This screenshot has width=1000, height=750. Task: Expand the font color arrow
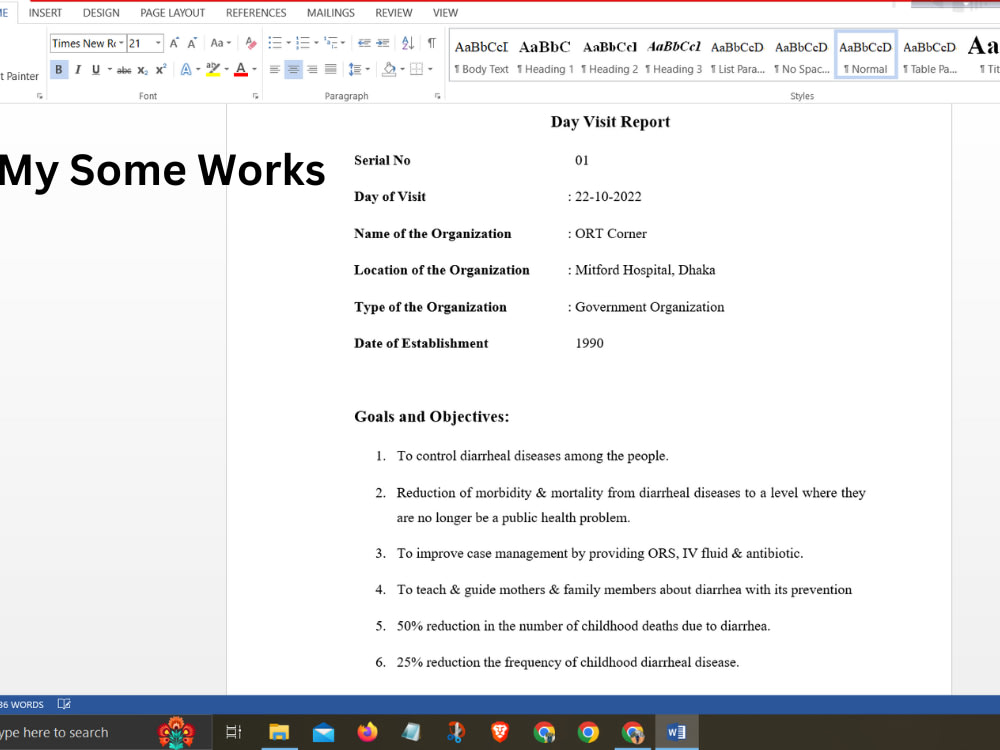[254, 69]
